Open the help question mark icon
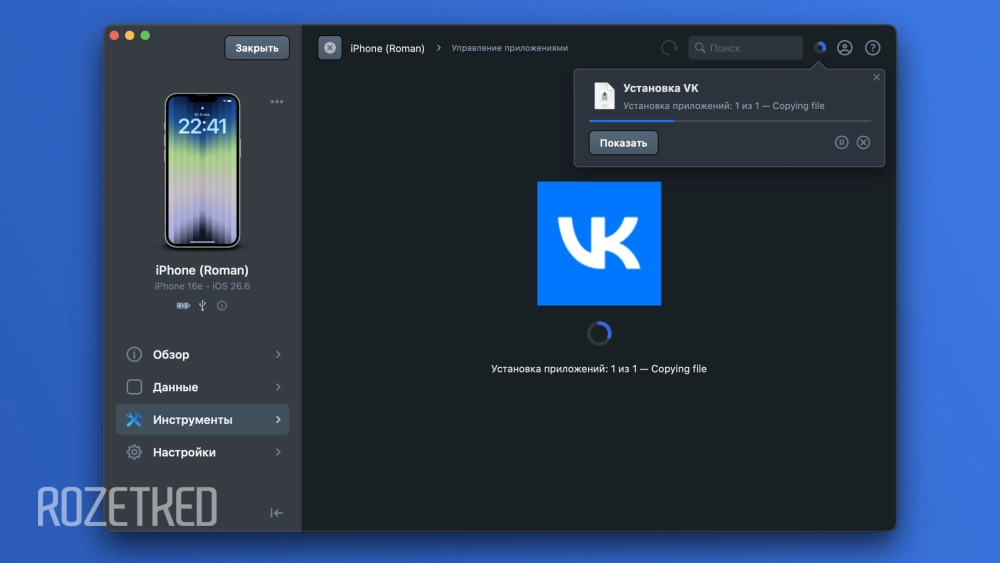This screenshot has height=563, width=1000. pos(872,48)
